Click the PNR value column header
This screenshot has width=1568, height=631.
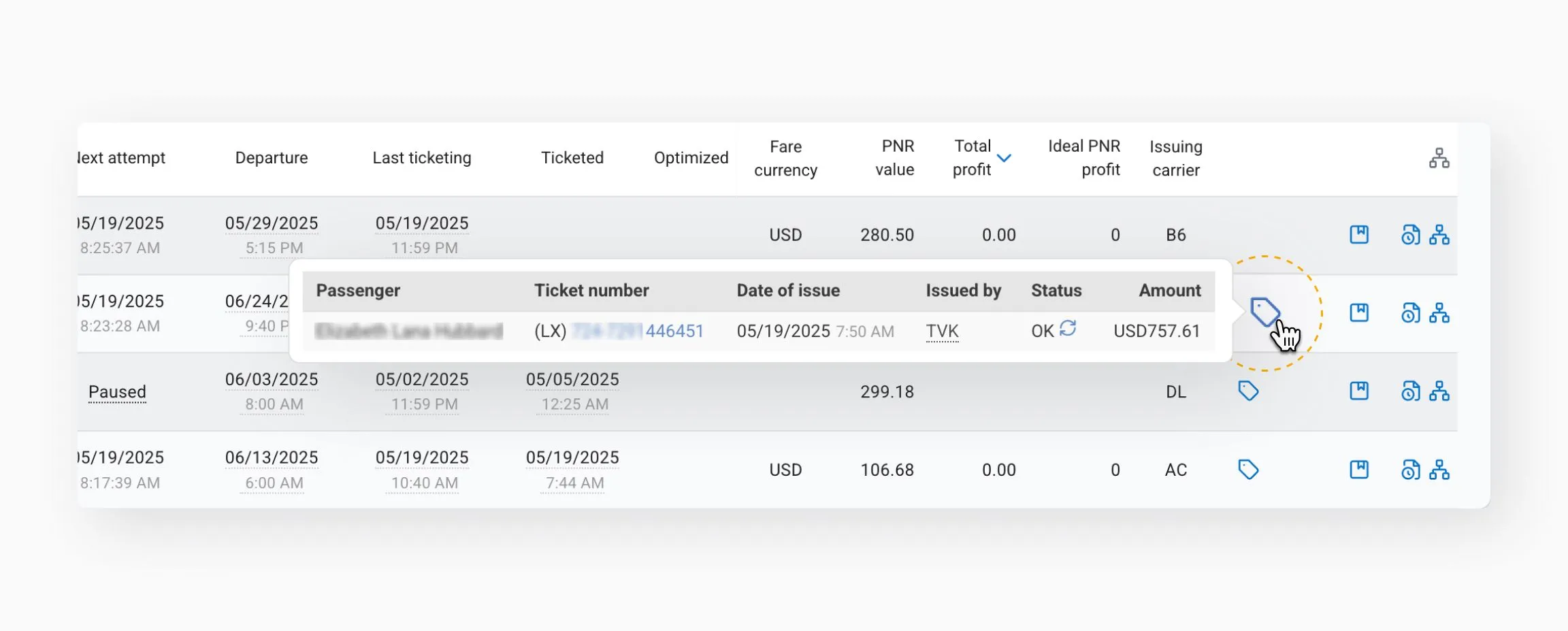[x=895, y=158]
